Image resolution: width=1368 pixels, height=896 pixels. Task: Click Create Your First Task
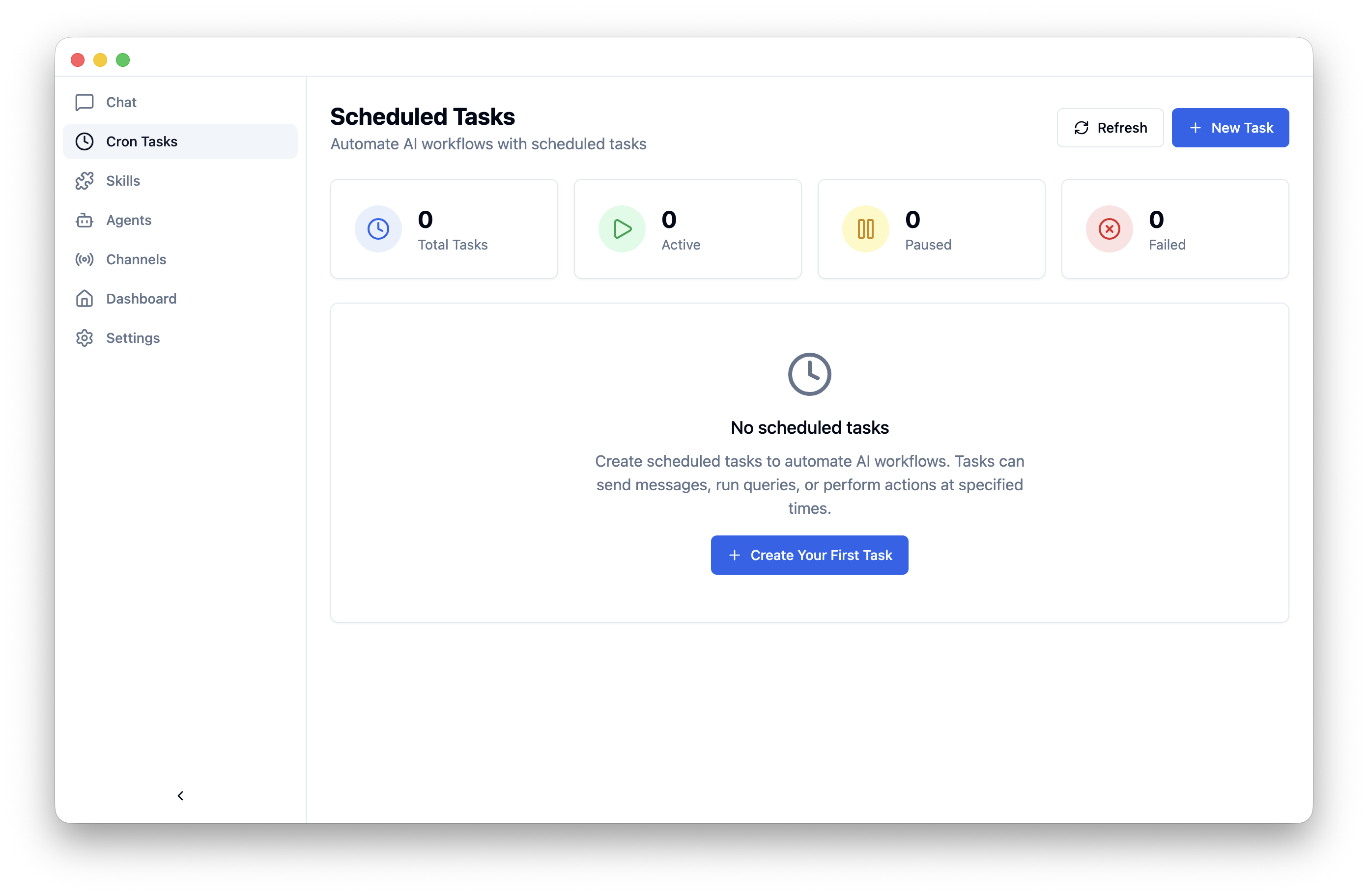[809, 555]
